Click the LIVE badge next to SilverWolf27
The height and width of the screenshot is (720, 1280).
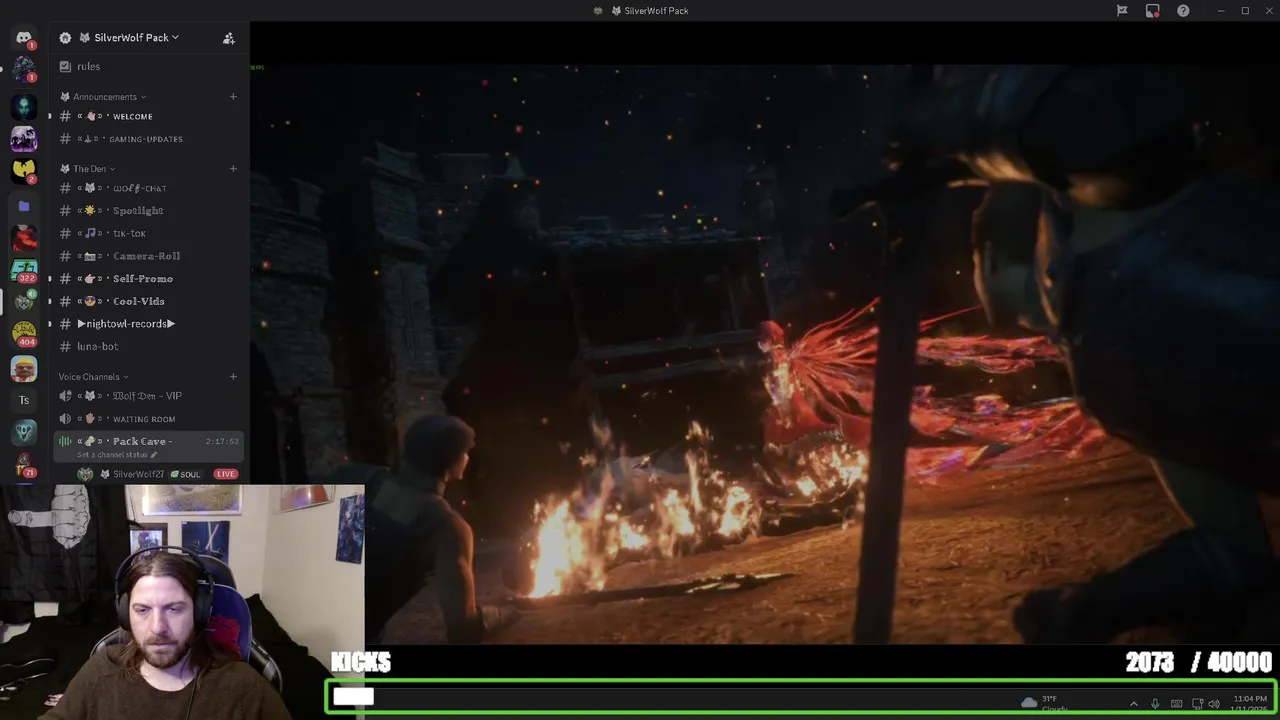(x=226, y=474)
